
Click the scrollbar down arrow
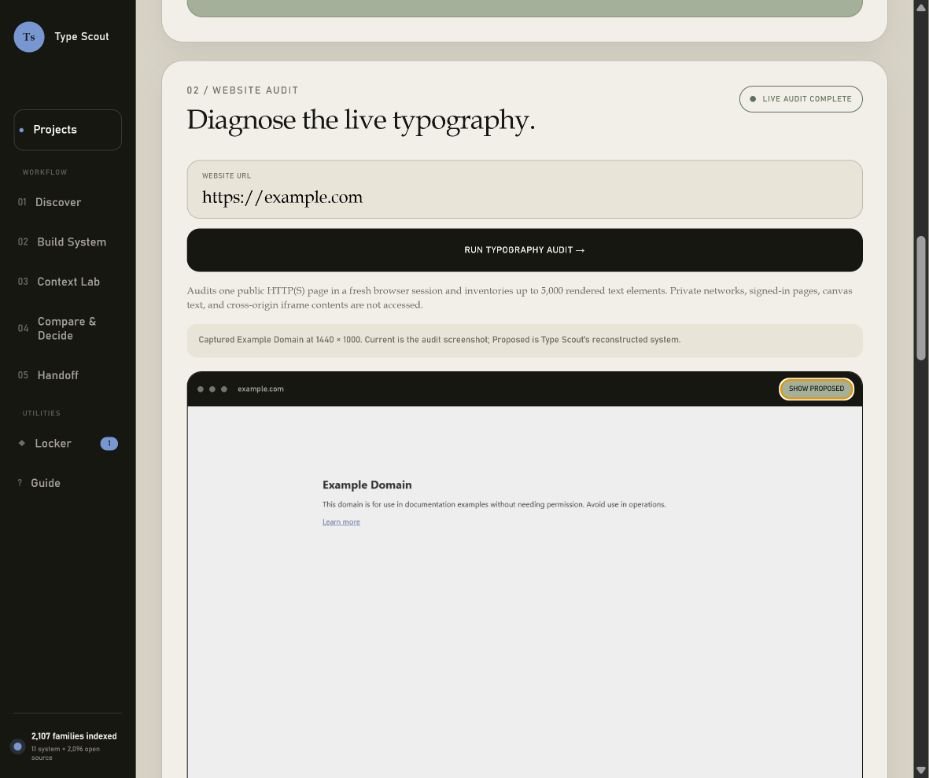tap(920, 771)
